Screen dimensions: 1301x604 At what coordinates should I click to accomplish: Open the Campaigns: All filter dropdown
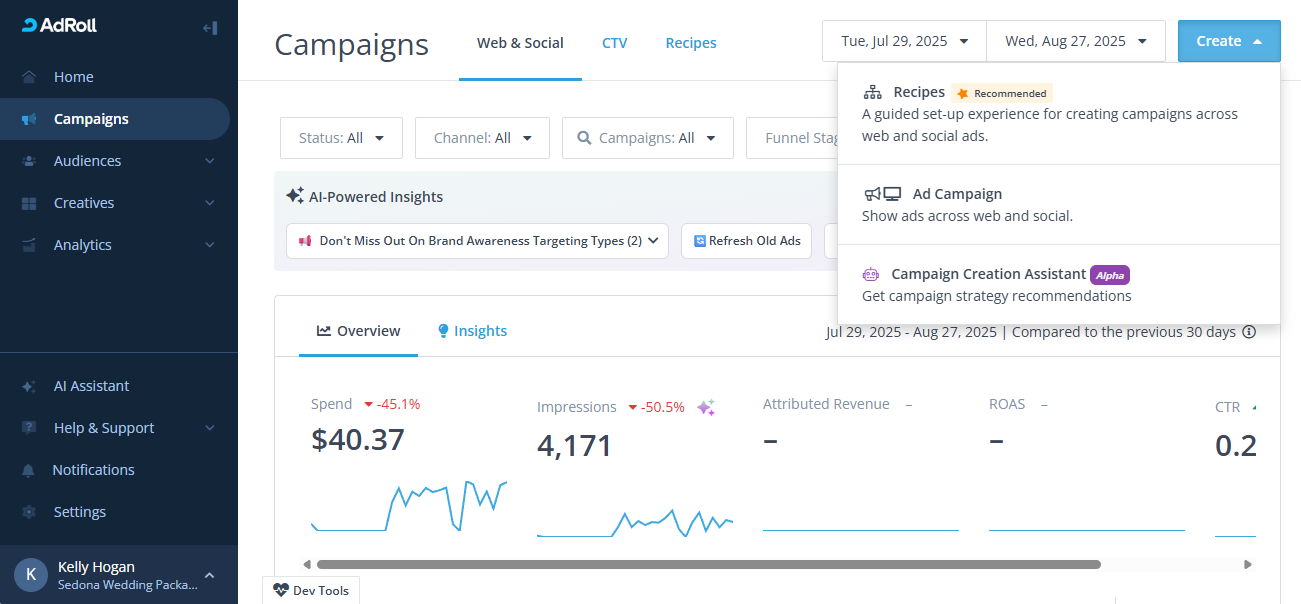click(x=647, y=138)
